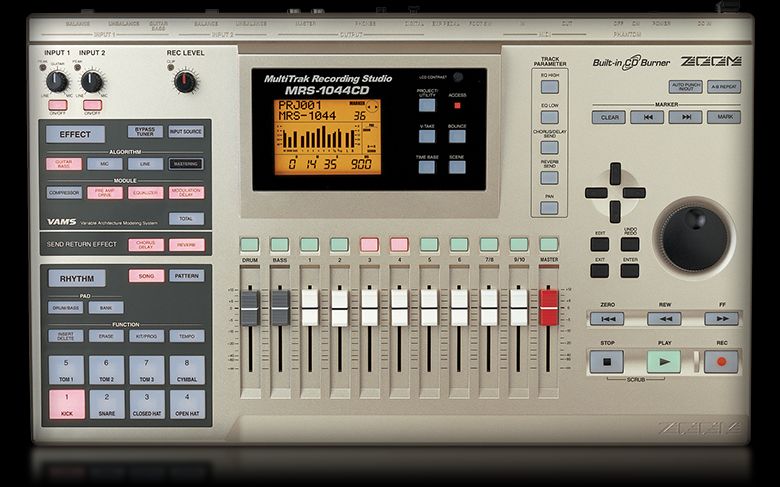Click the A-B REPEAT button
The width and height of the screenshot is (780, 487).
724,87
